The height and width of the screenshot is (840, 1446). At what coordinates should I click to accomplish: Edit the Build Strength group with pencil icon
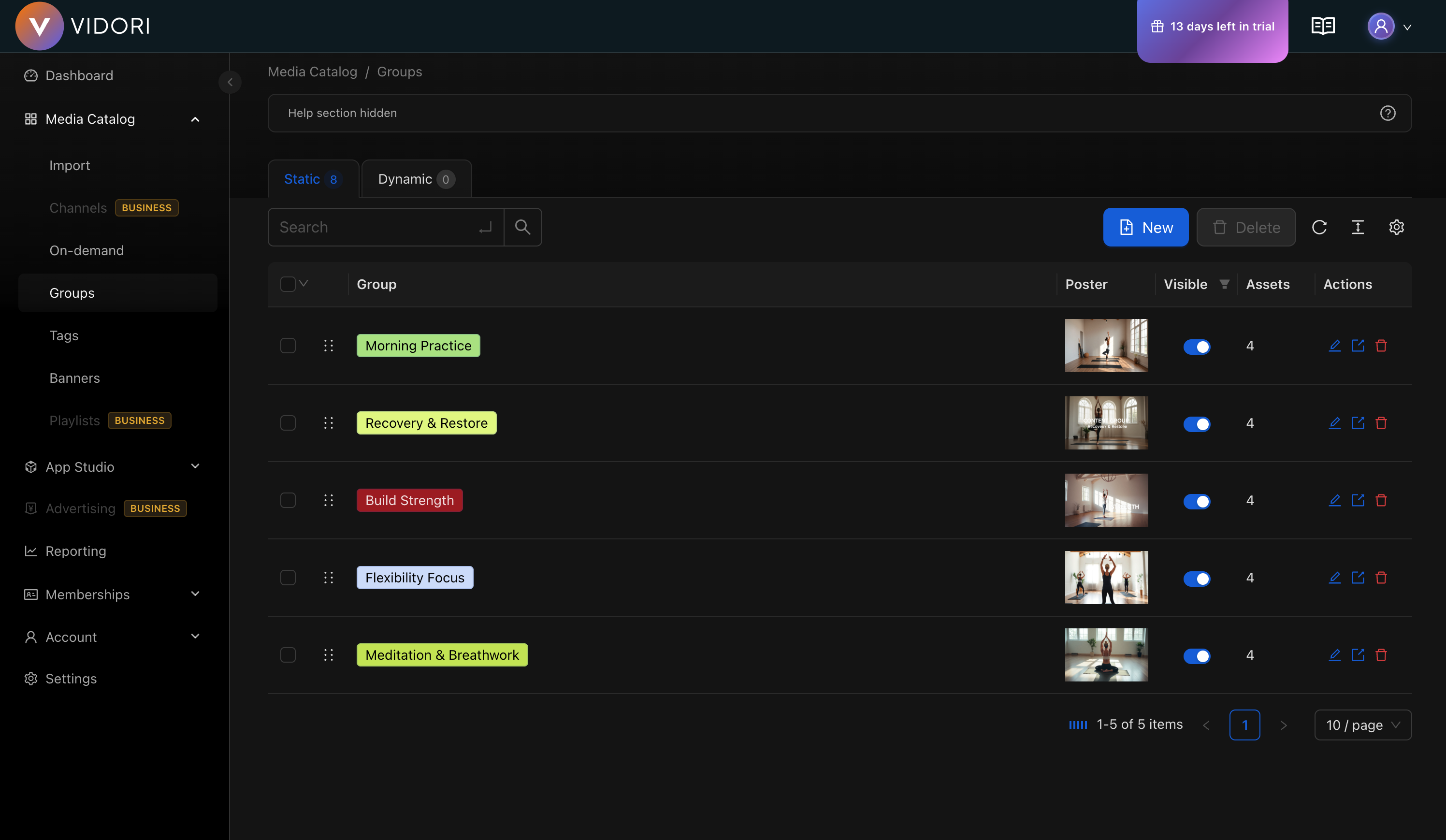1335,500
